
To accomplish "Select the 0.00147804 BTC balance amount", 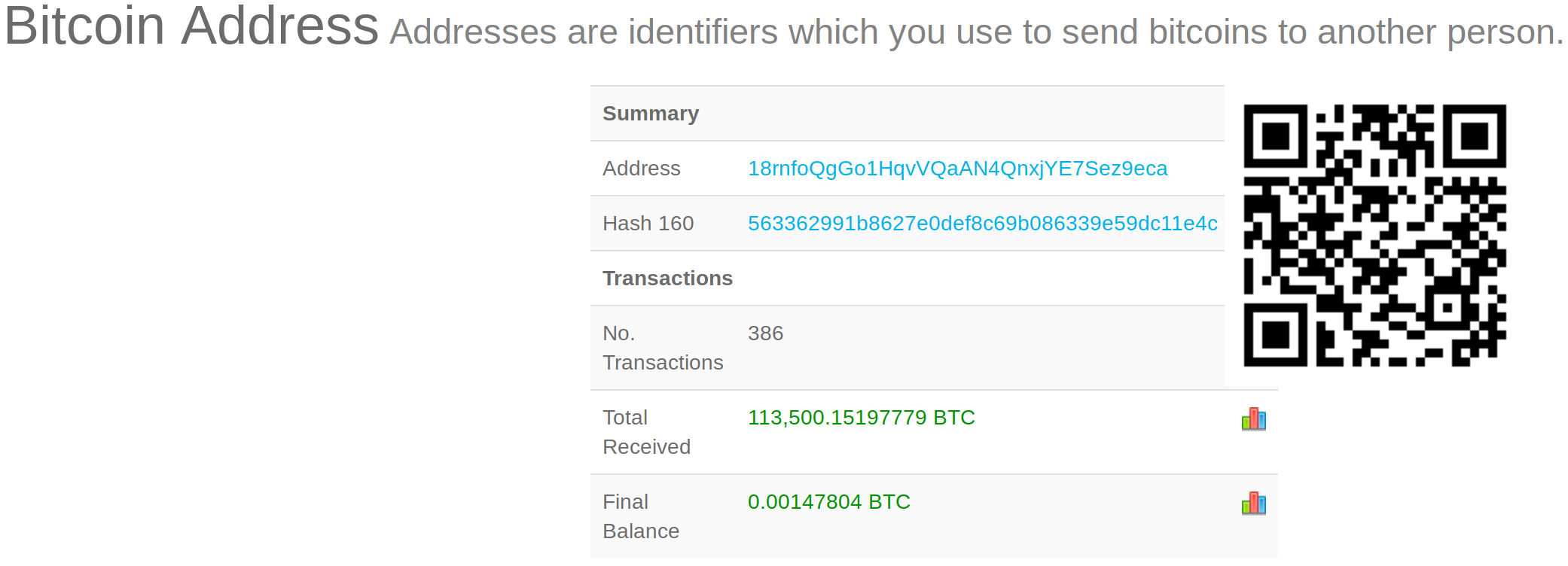I will coord(828,502).
